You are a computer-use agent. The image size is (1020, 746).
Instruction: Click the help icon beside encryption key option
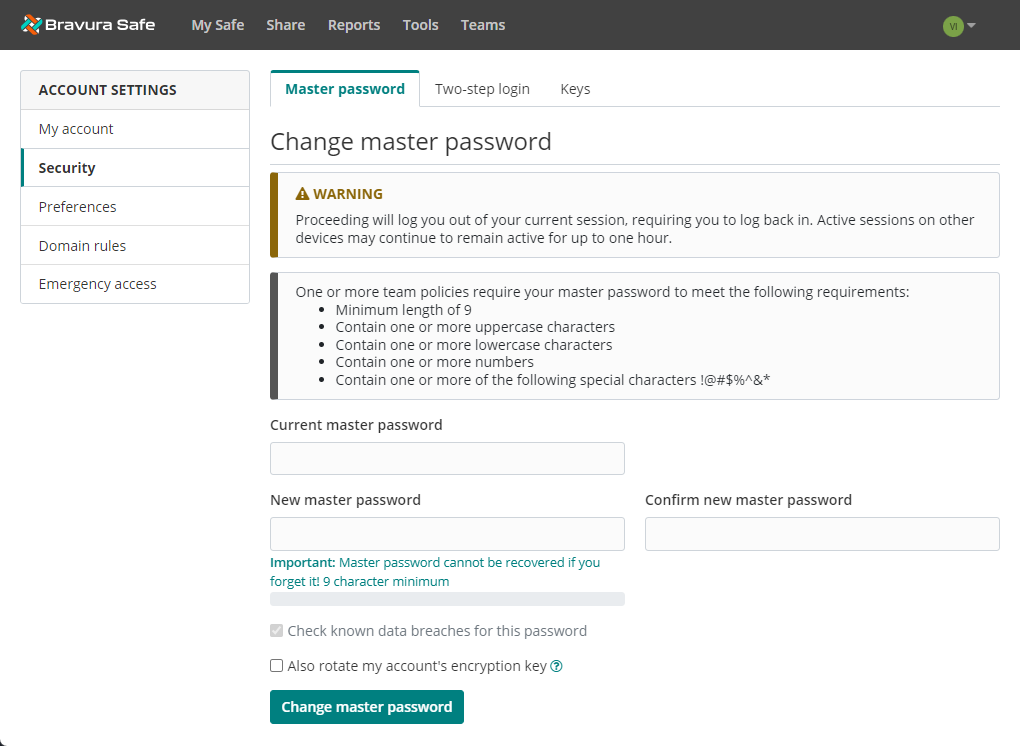(x=557, y=665)
